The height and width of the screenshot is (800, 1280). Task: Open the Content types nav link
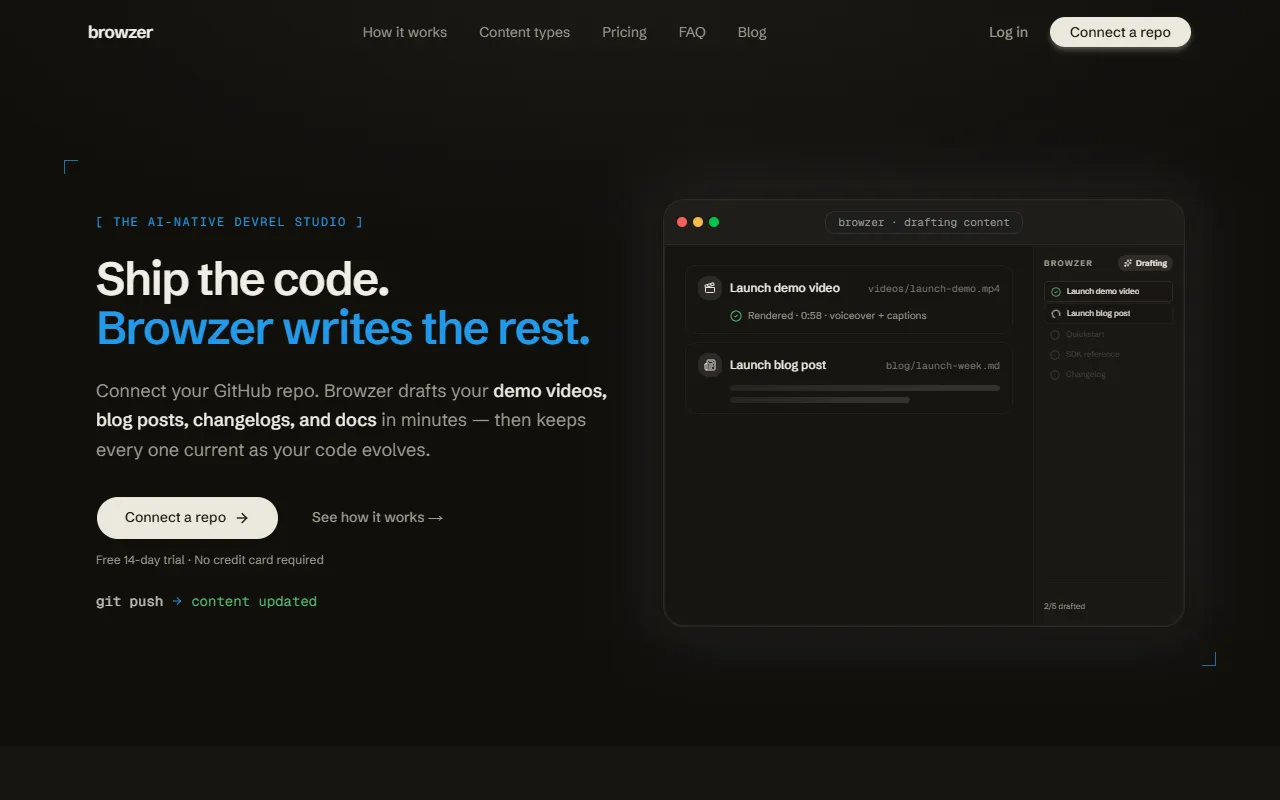coord(524,32)
